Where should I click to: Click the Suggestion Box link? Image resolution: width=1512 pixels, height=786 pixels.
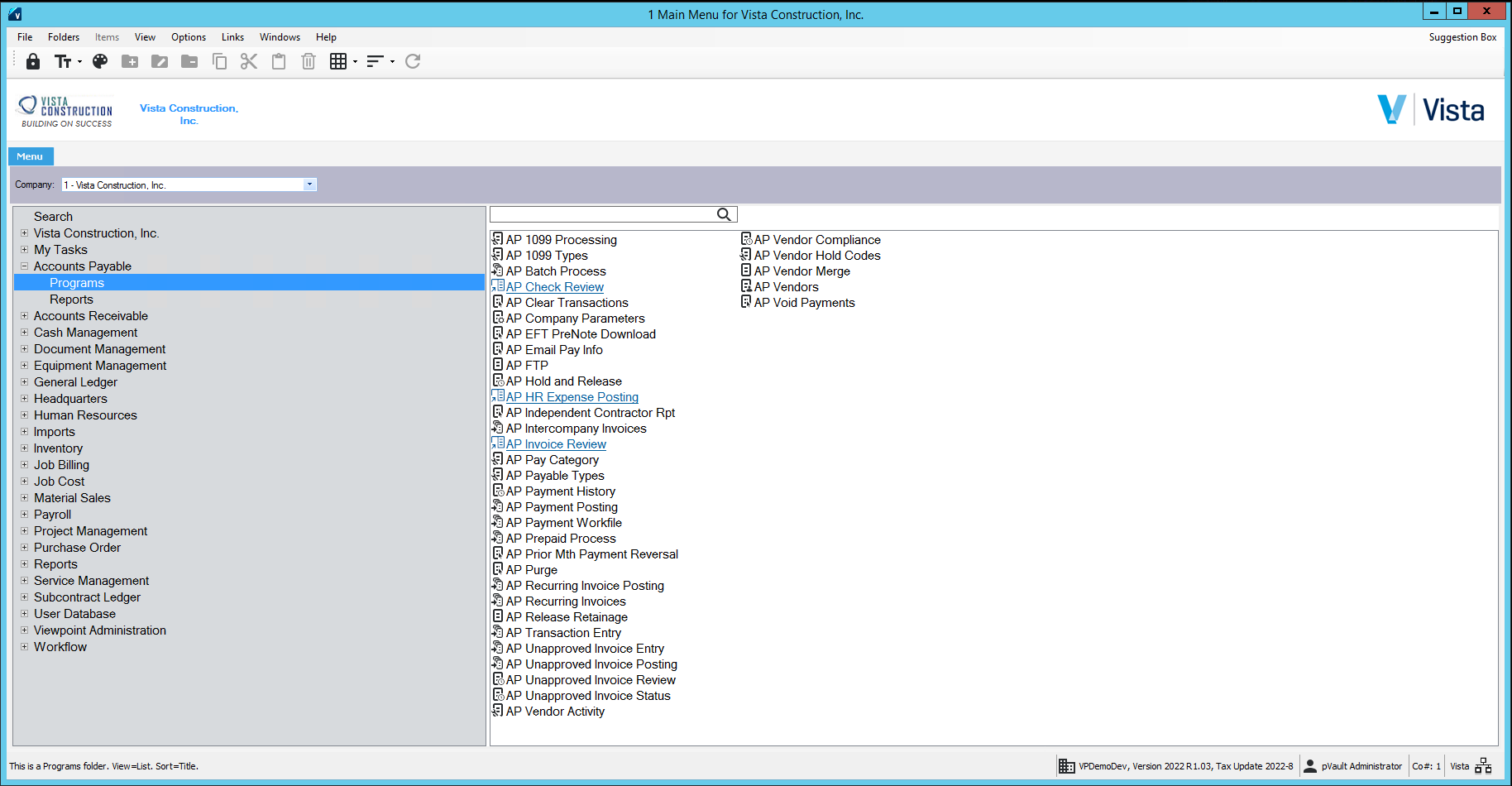coord(1462,37)
